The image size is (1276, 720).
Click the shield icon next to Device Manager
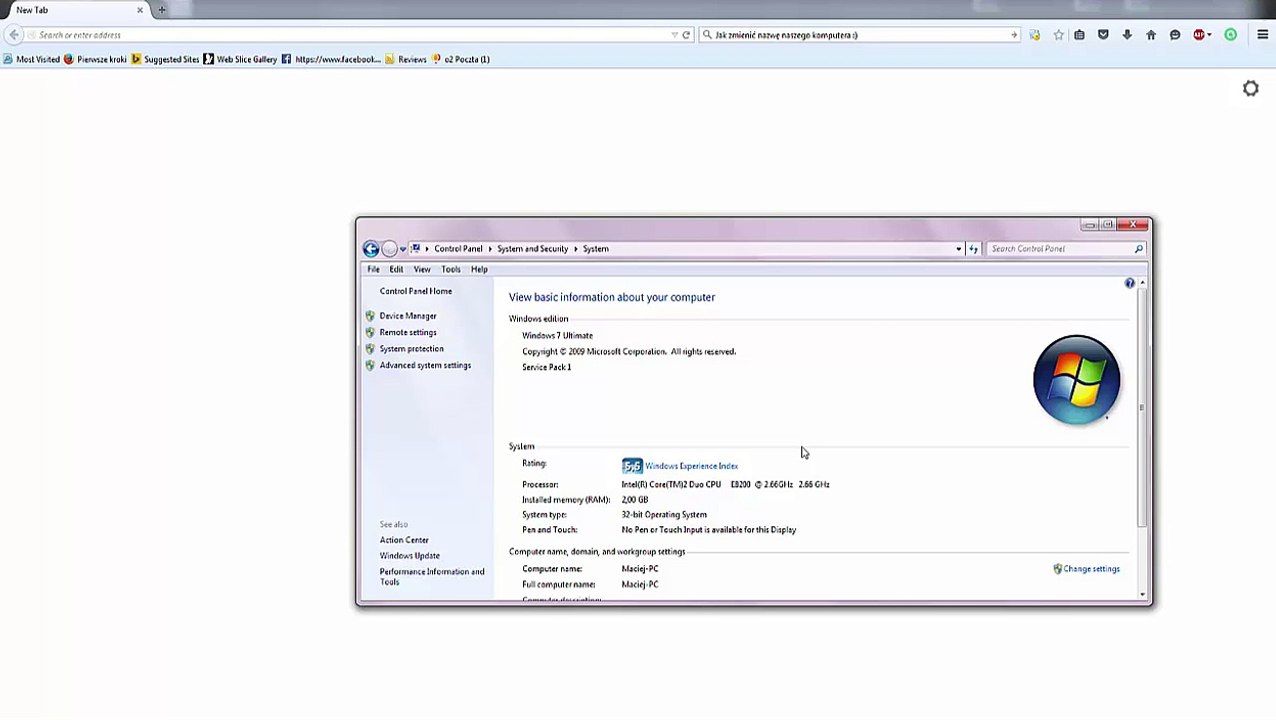coord(370,316)
